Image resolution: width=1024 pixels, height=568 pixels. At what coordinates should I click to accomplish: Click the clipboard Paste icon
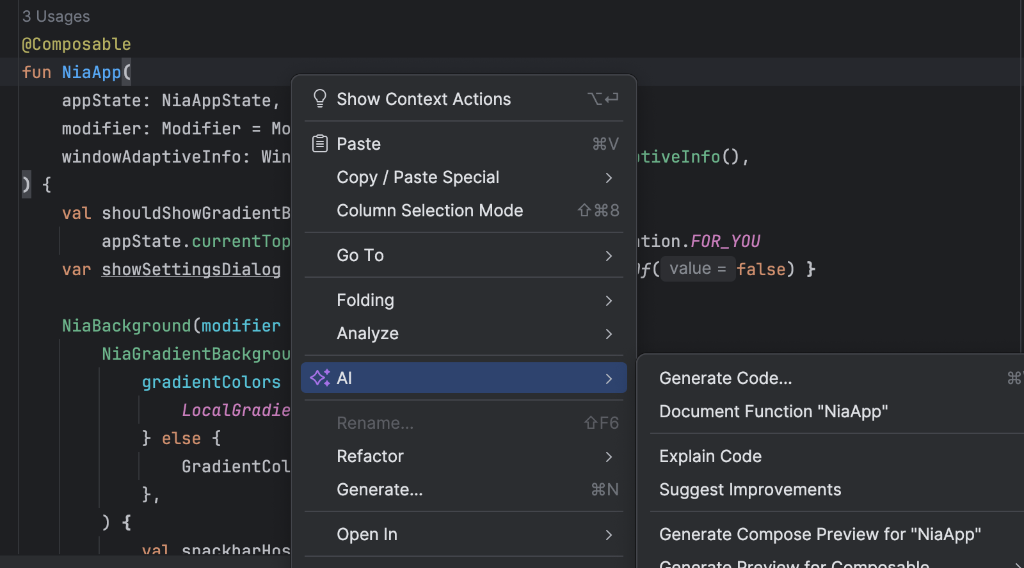(x=320, y=144)
